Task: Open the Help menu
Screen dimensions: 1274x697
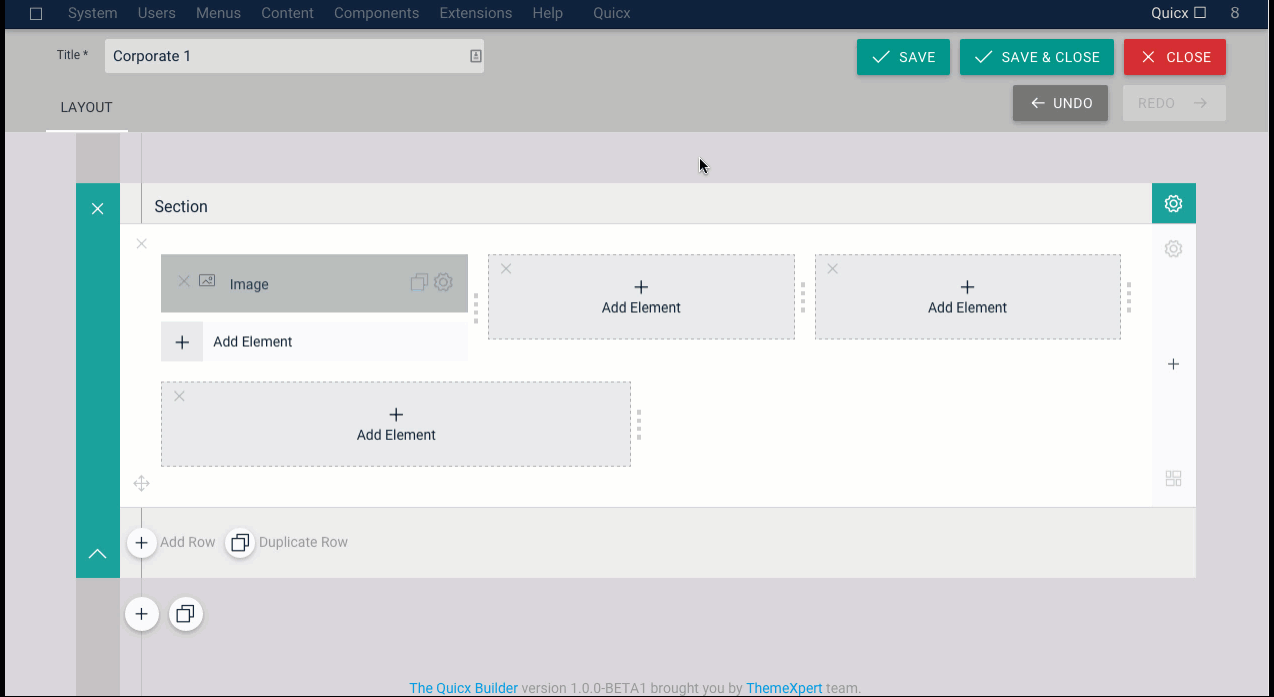Action: point(547,13)
